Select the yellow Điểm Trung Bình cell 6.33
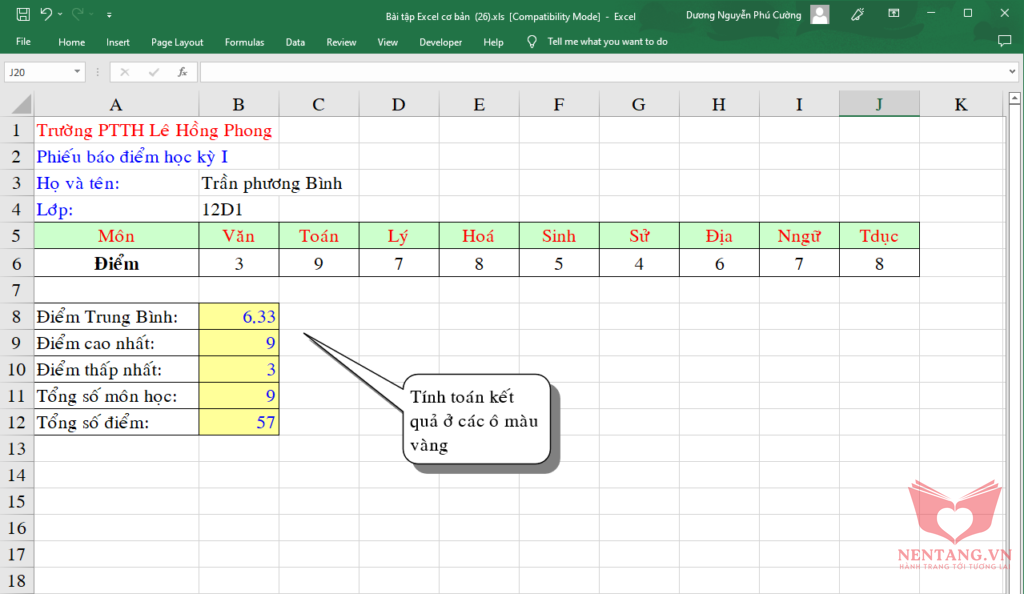1024x594 pixels. 239,317
